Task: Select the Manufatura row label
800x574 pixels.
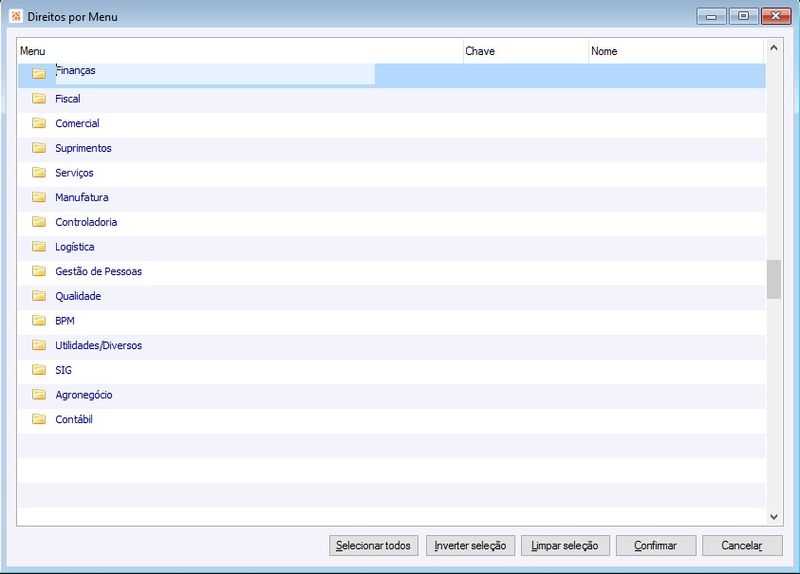Action: 82,197
